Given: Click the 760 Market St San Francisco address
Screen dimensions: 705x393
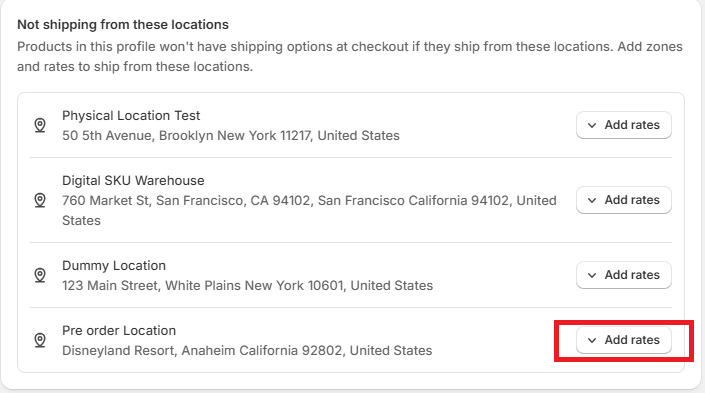Looking at the screenshot, I should 309,210.
